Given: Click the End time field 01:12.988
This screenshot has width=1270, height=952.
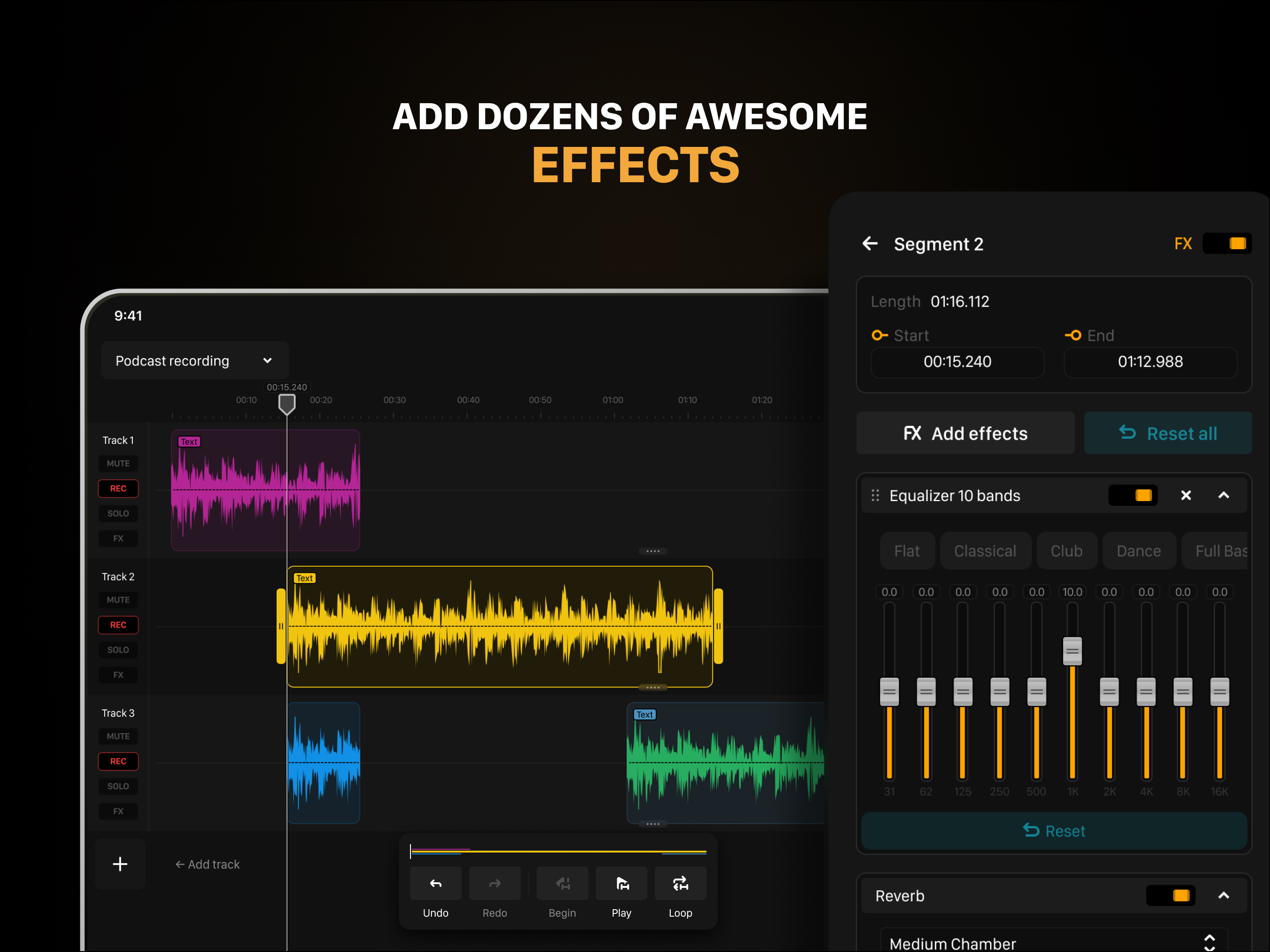Looking at the screenshot, I should click(x=1150, y=362).
